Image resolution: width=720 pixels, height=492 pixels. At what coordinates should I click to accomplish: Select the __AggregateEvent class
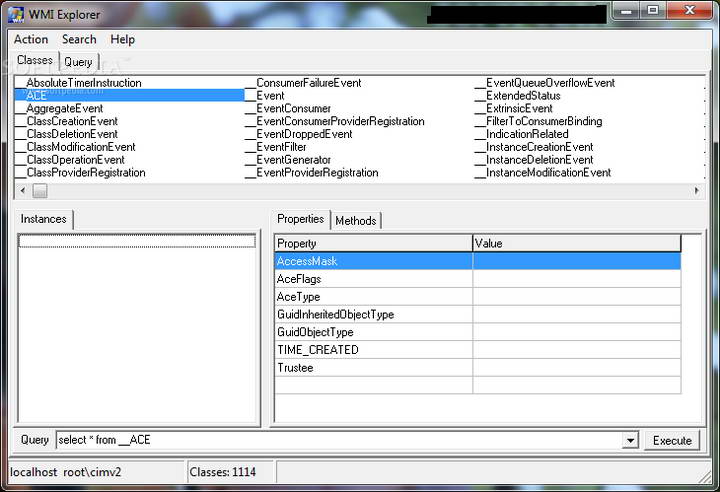coord(59,108)
